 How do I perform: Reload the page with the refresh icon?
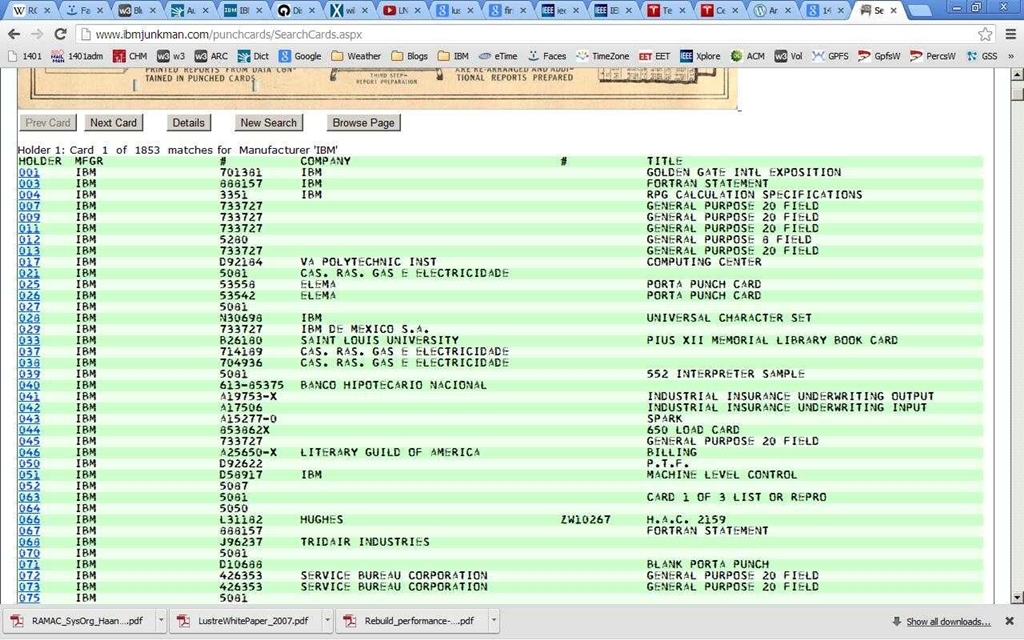coord(59,33)
